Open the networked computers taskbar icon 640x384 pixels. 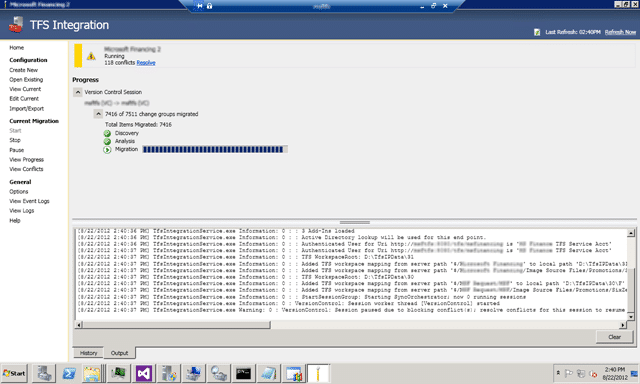193,373
